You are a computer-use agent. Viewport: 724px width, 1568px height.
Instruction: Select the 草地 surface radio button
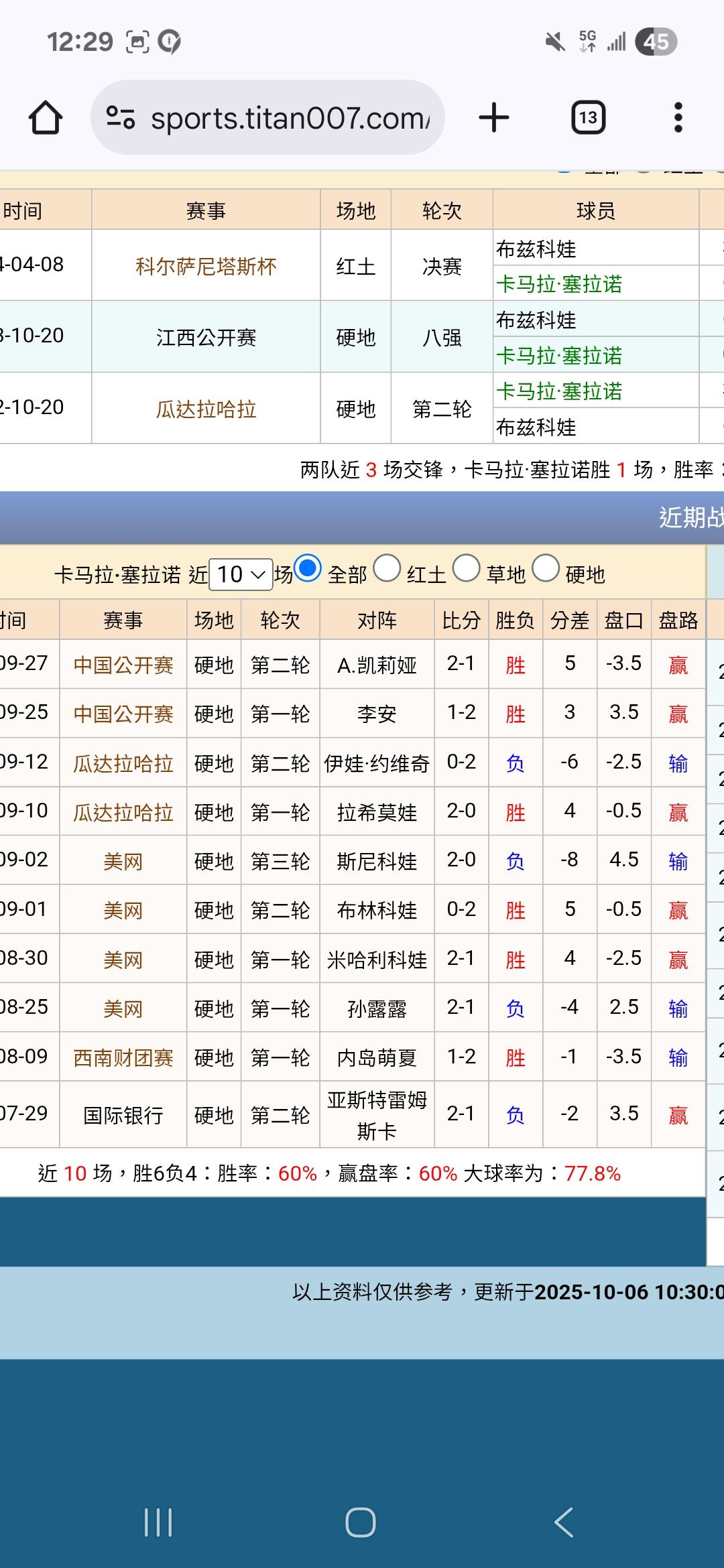click(467, 569)
